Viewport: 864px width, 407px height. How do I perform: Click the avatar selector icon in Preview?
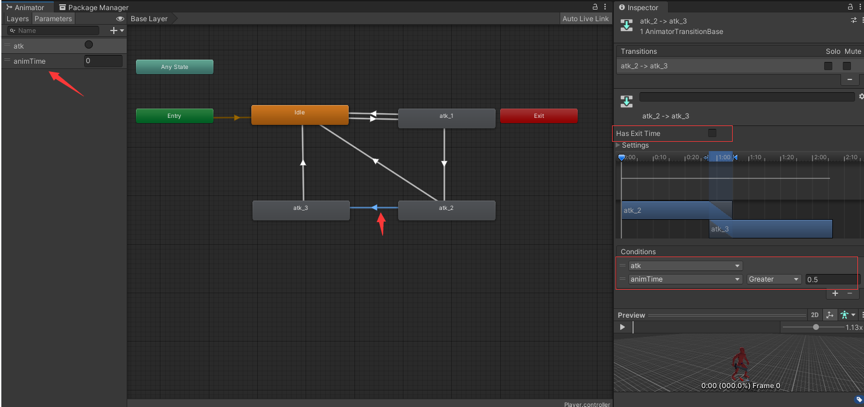point(844,315)
